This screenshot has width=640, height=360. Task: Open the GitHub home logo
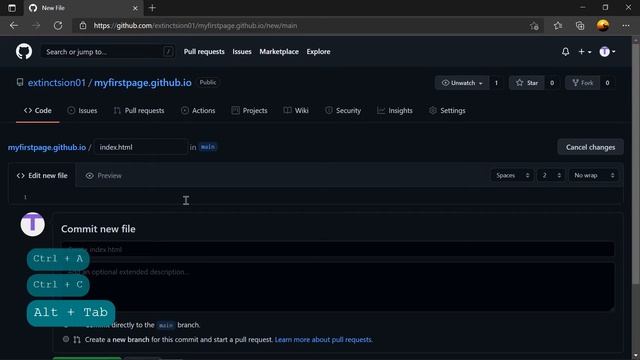coord(24,52)
